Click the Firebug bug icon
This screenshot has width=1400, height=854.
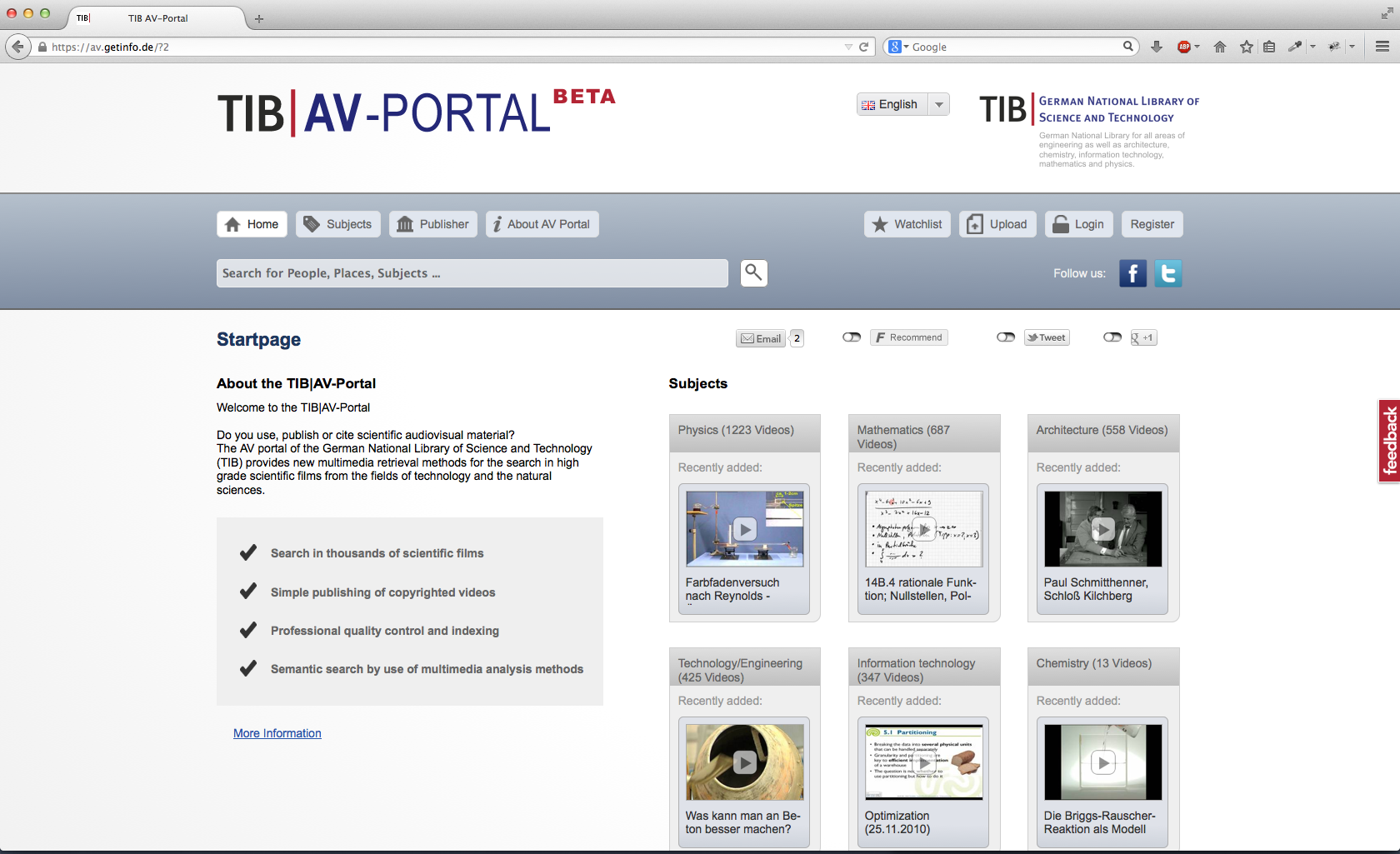1334,47
